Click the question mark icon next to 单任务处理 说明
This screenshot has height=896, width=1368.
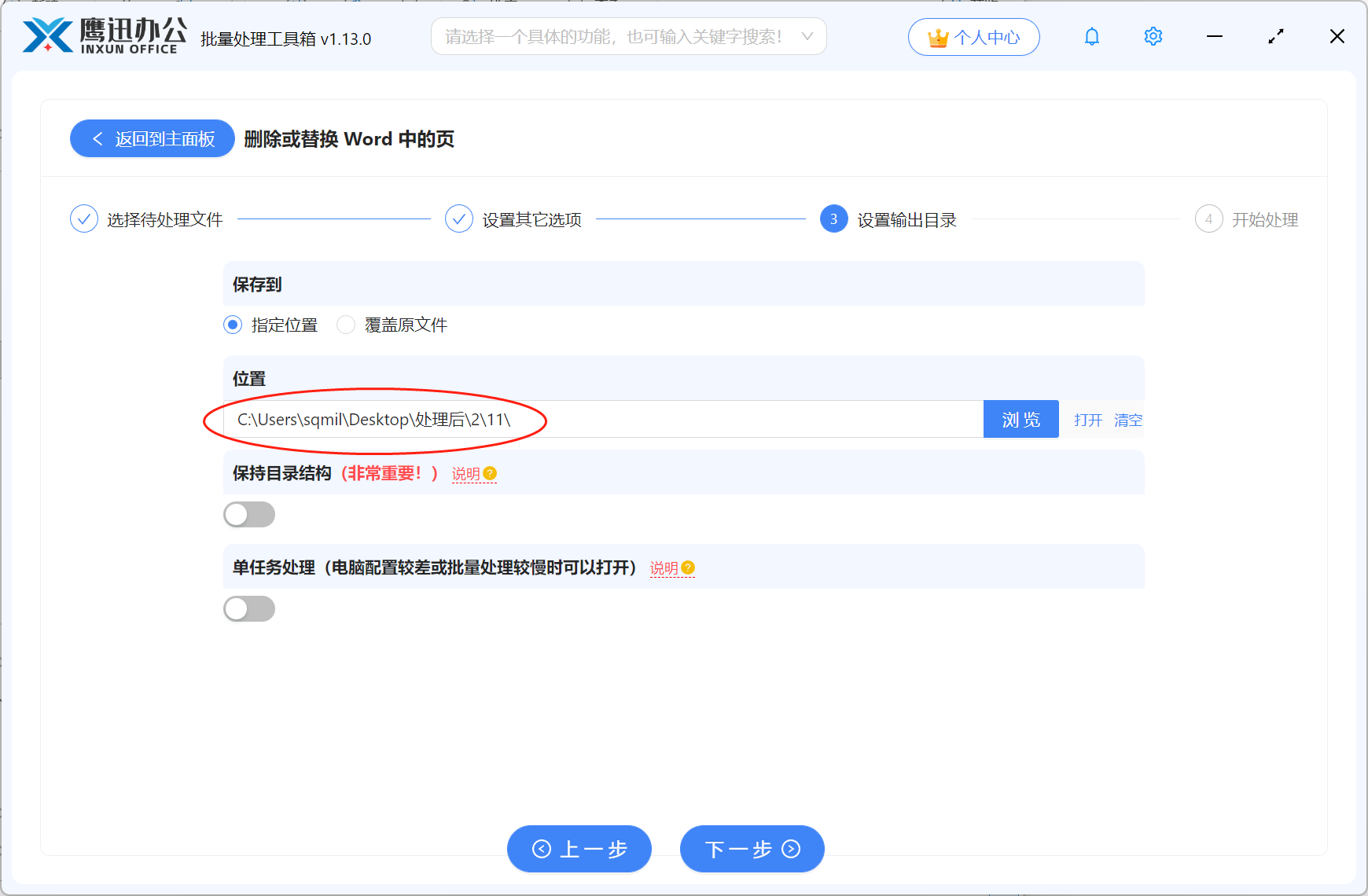tap(689, 567)
